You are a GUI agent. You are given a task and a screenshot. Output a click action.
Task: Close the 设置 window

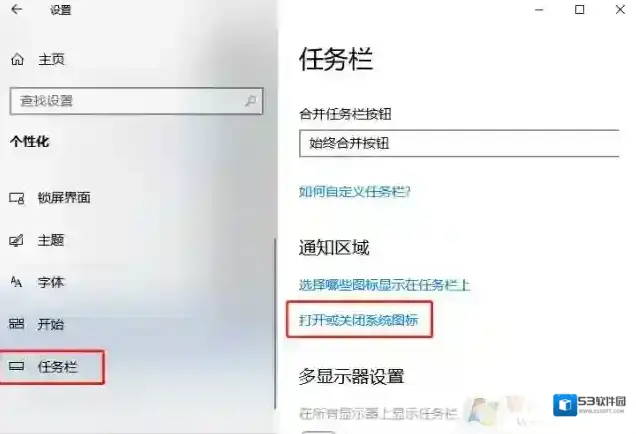[x=620, y=10]
